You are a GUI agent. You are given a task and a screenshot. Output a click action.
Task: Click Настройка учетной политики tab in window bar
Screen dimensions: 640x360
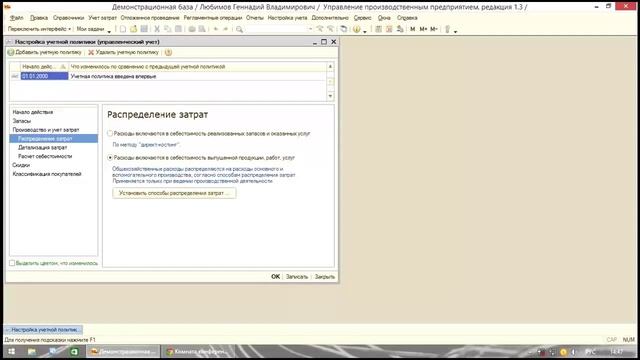click(x=44, y=330)
